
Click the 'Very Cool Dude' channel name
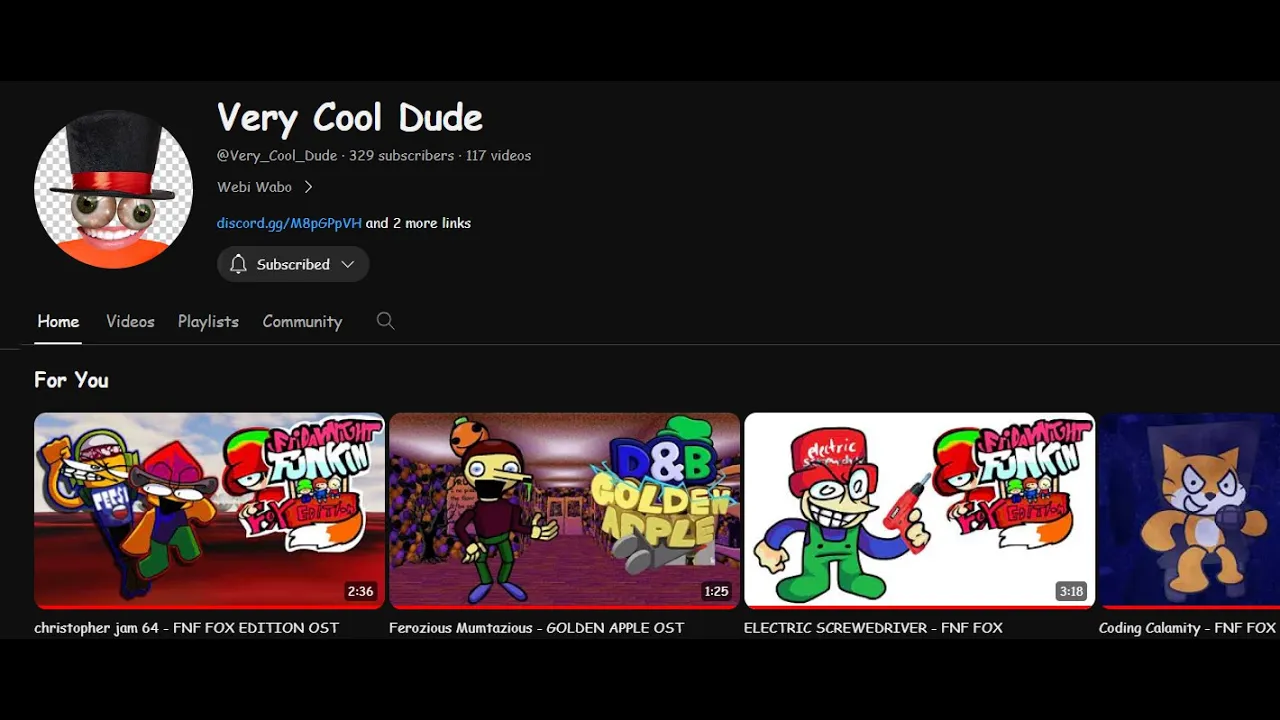click(x=350, y=118)
